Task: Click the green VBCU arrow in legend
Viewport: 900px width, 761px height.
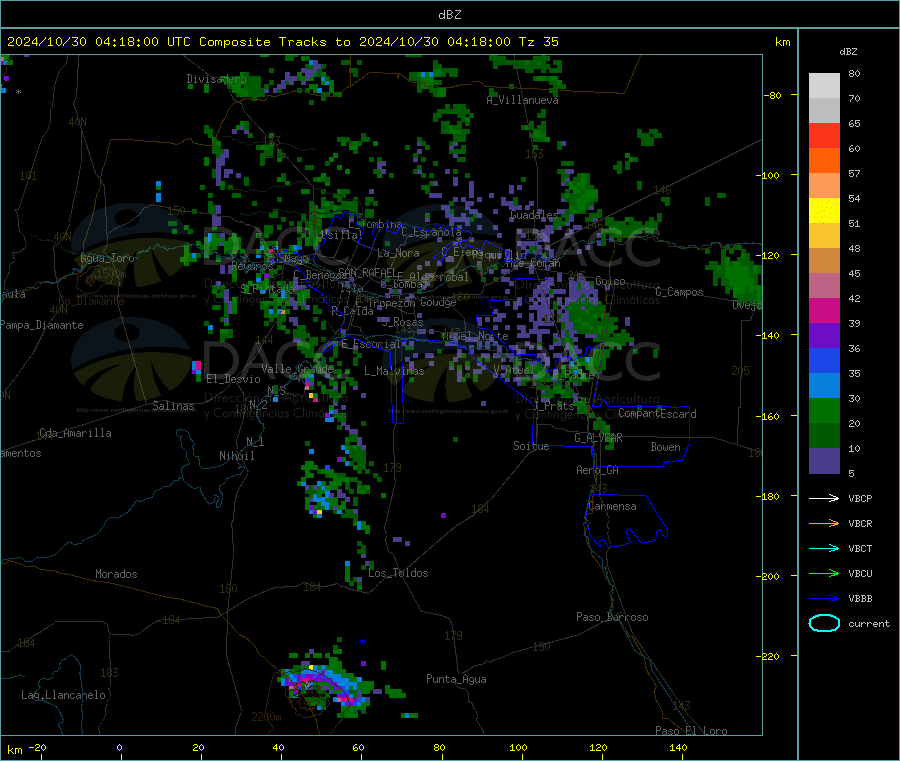Action: click(x=824, y=573)
